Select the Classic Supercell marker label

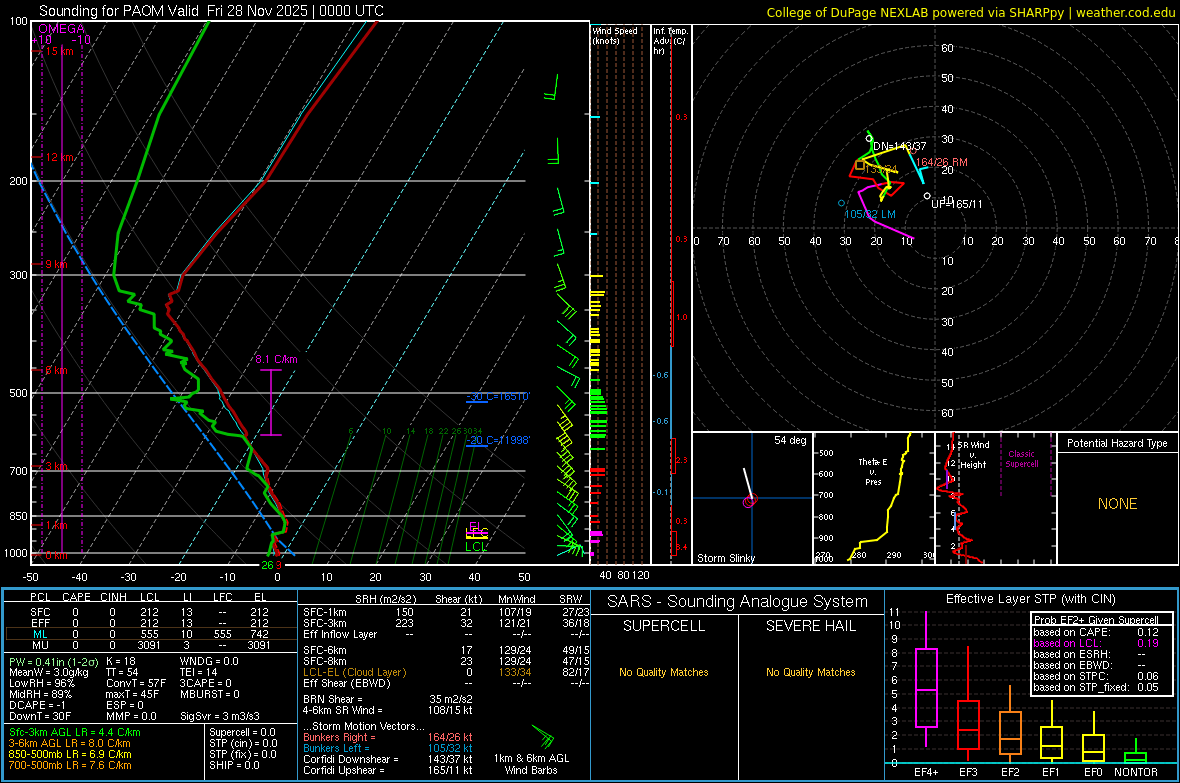tap(1021, 459)
